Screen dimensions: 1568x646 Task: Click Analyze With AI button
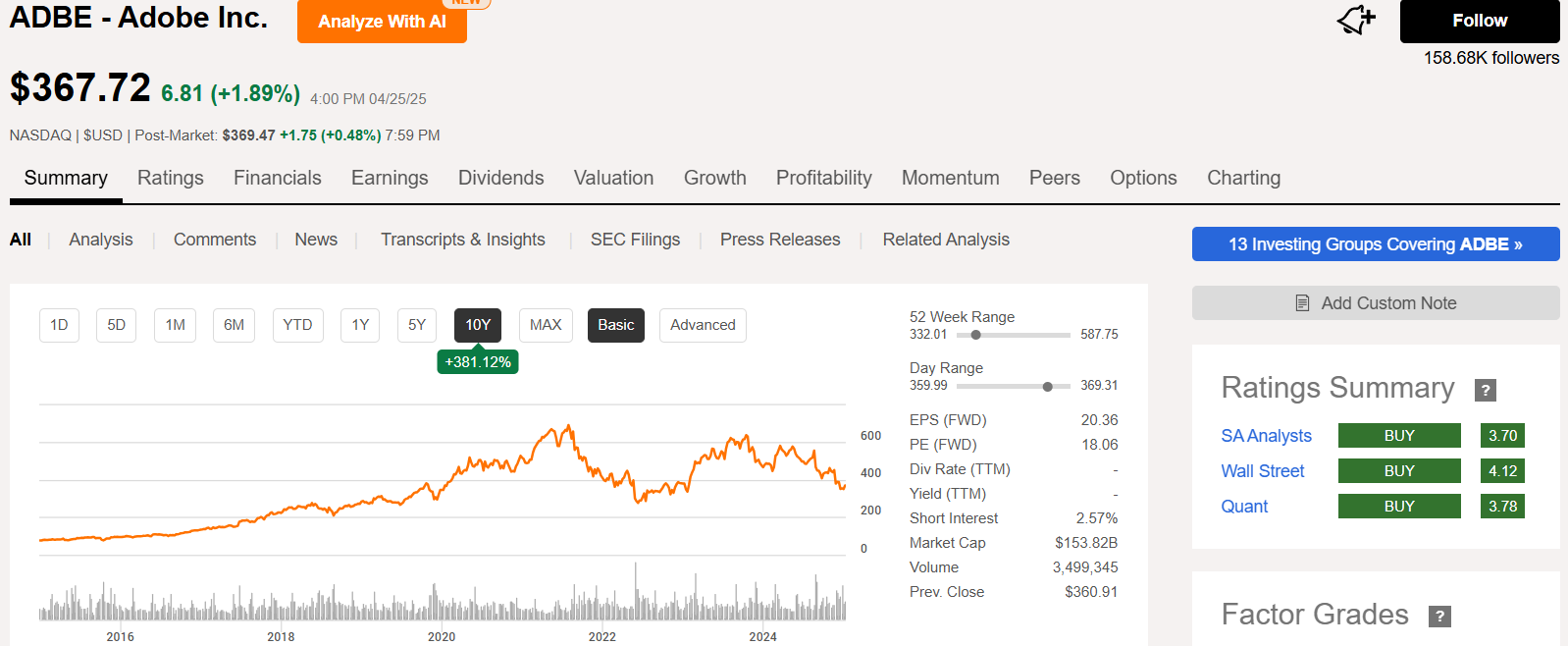coord(382,22)
